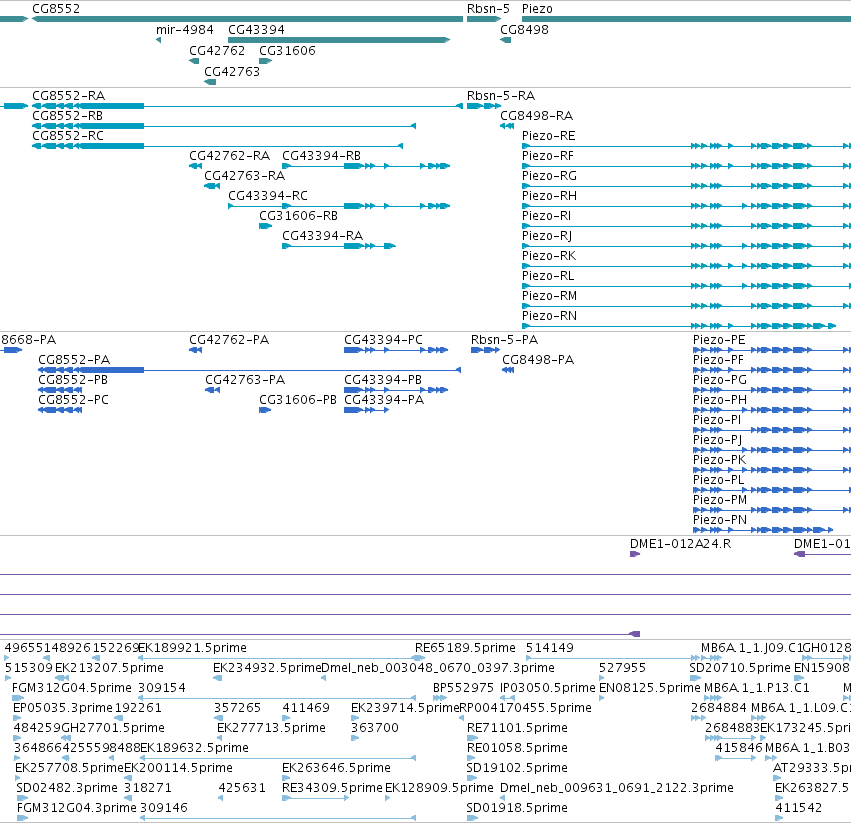Click the Piezo-PG protein label
This screenshot has height=823, width=851.
pos(720,381)
